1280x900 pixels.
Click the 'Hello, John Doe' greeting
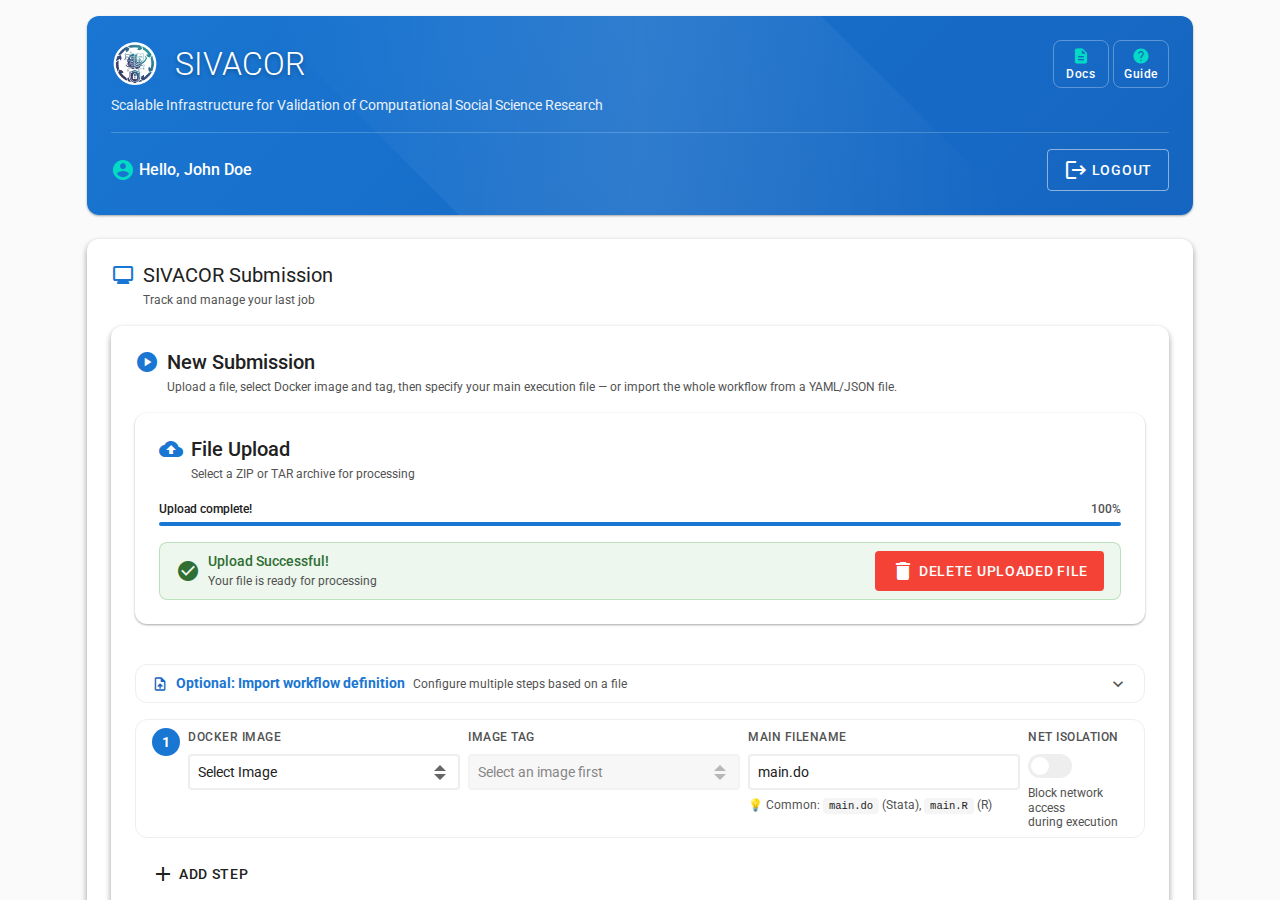coord(196,170)
